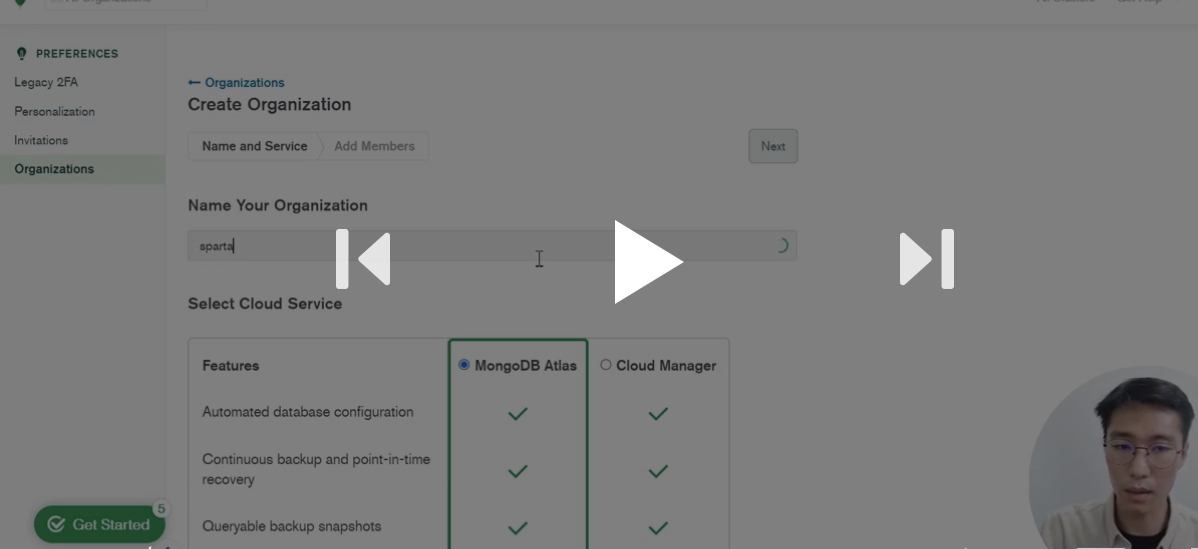Select Organizations in the sidebar
Viewport: 1198px width, 549px height.
coord(82,169)
